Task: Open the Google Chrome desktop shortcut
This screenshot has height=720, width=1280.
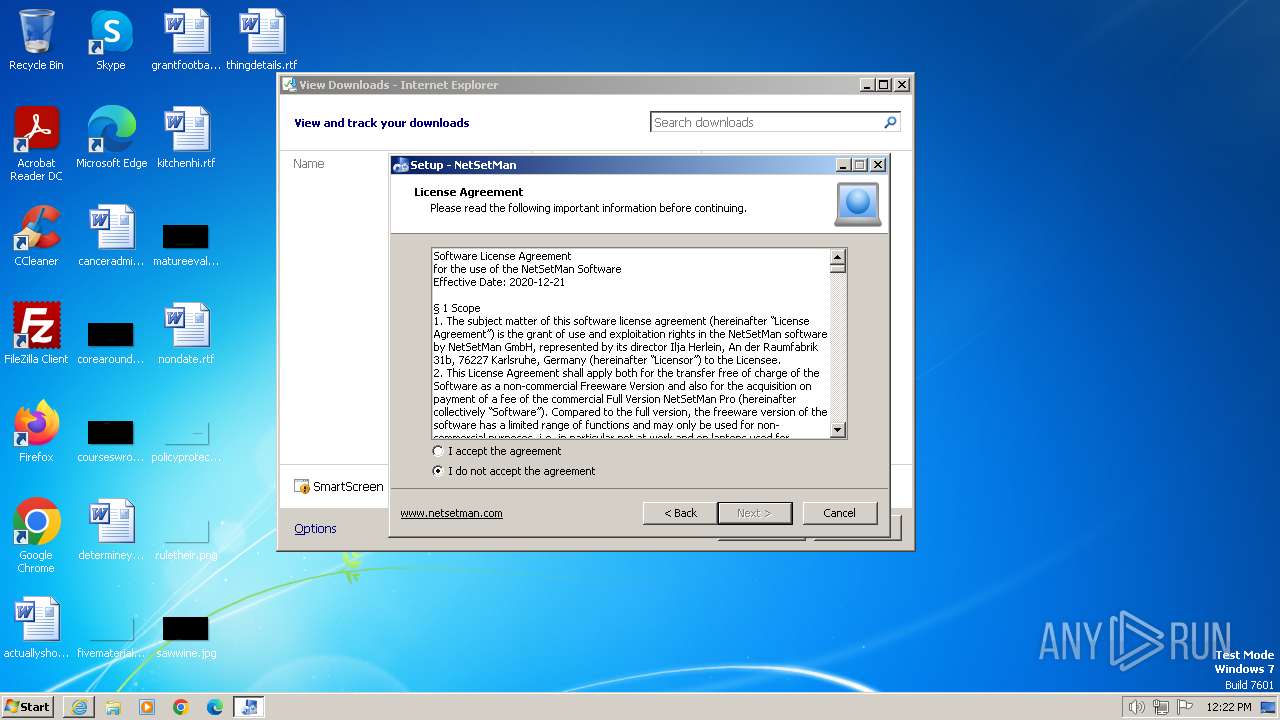Action: (x=36, y=536)
